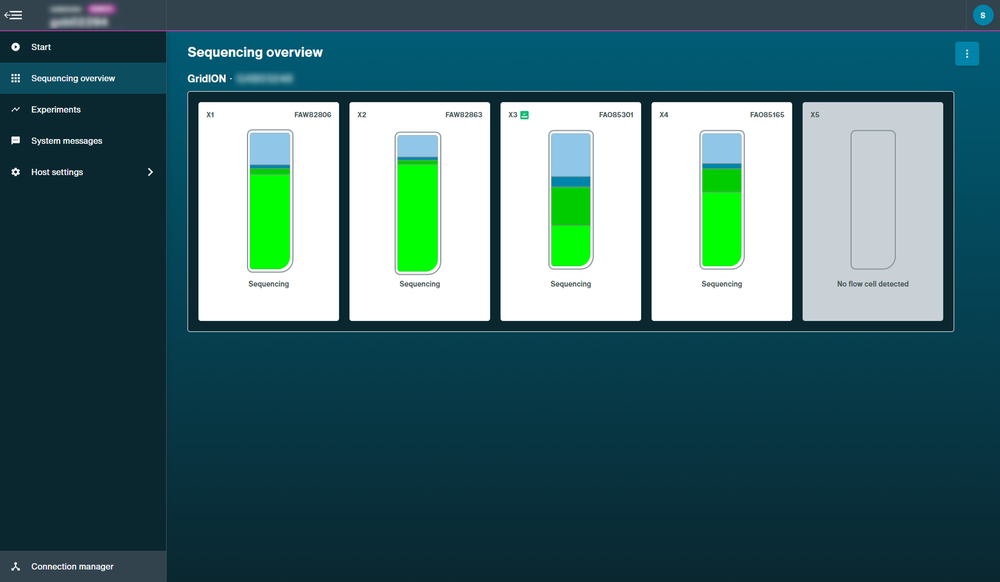Select the X1 flow cell card
The width and height of the screenshot is (1000, 582).
pyautogui.click(x=268, y=211)
